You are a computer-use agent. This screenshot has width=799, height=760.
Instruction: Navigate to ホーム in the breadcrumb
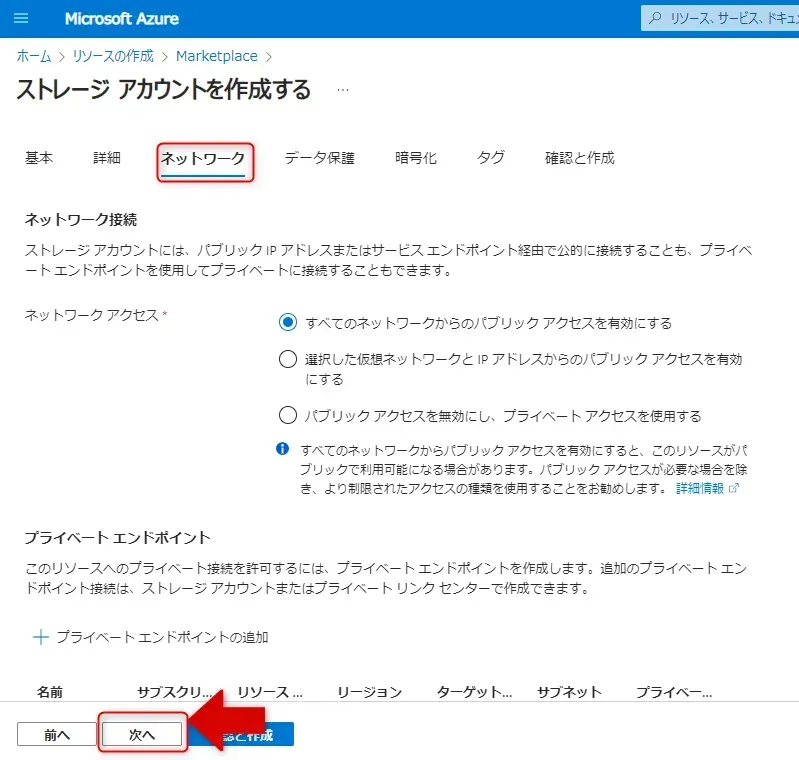pos(34,56)
